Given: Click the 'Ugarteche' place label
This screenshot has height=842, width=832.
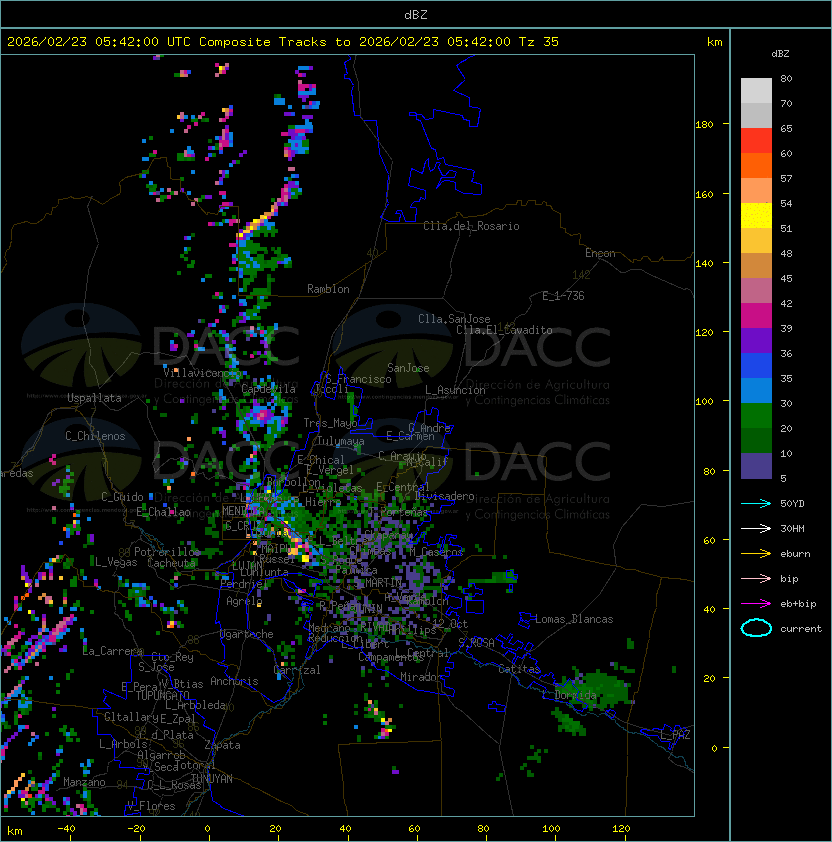Looking at the screenshot, I should pos(247,634).
